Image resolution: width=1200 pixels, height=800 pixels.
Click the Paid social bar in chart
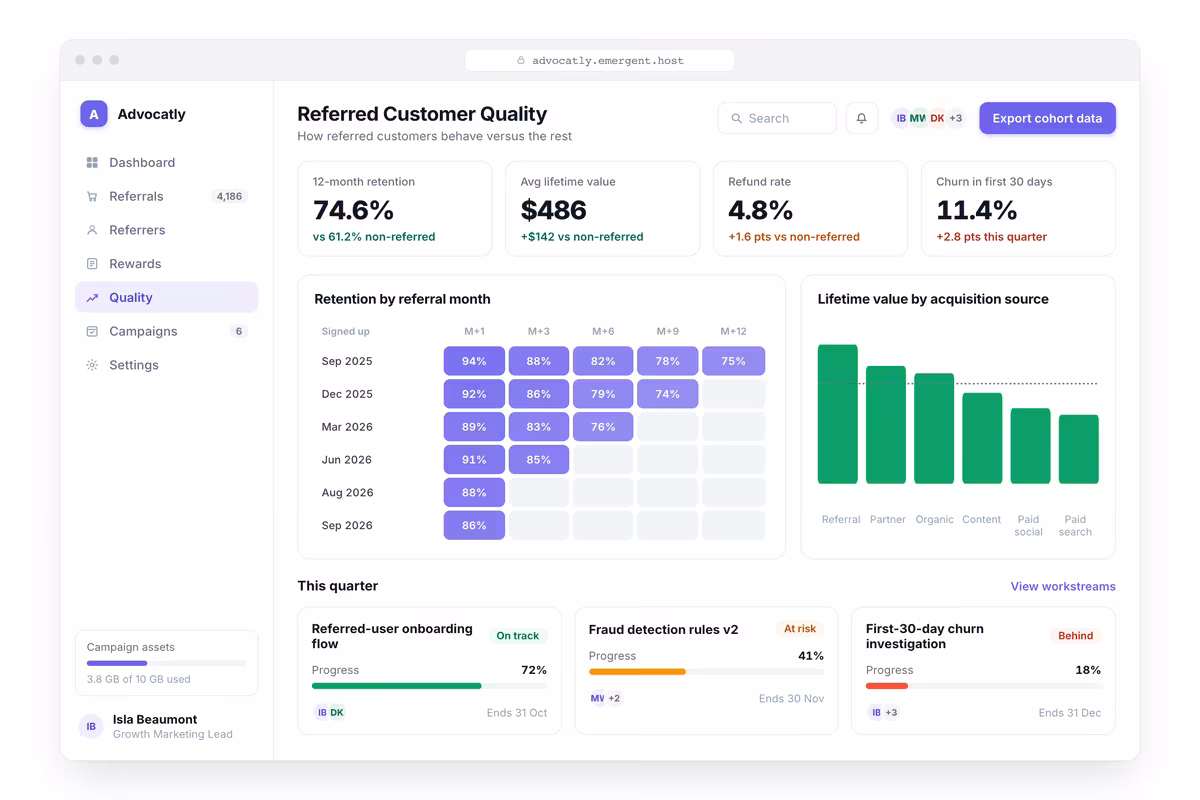click(1030, 446)
